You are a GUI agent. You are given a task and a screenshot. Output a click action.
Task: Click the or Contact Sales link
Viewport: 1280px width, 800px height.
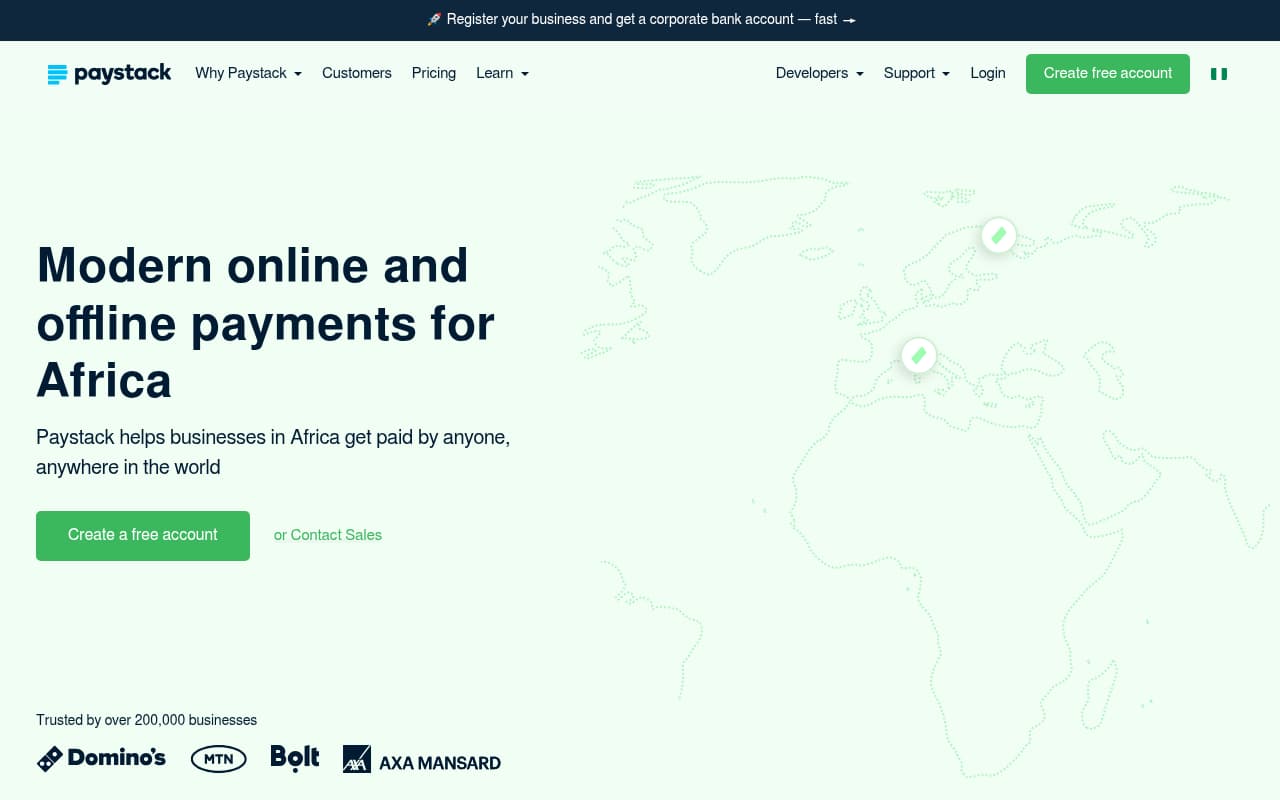pyautogui.click(x=328, y=535)
